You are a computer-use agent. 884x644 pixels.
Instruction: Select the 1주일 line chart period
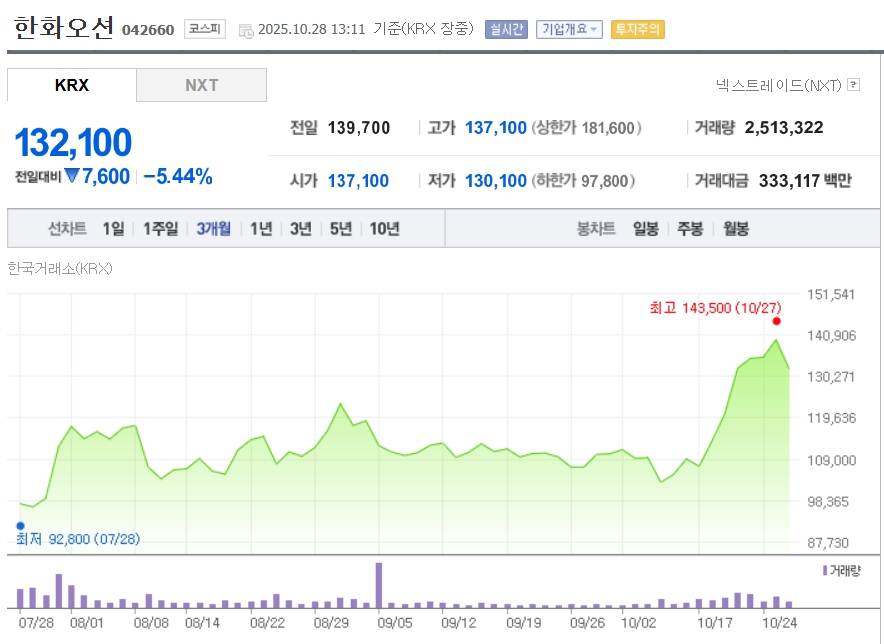(160, 229)
